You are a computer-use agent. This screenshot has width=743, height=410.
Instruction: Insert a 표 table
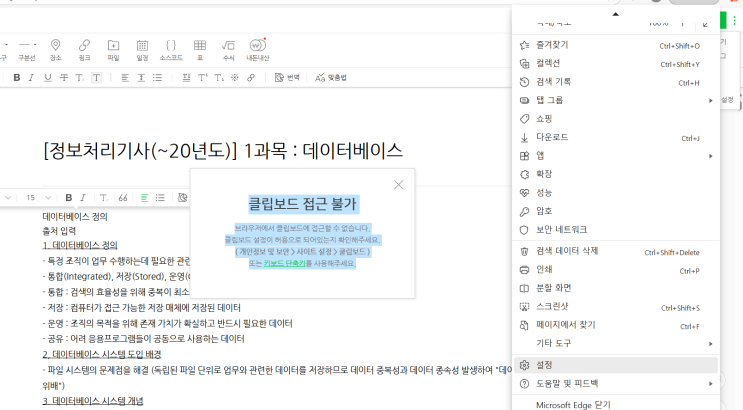pos(200,50)
